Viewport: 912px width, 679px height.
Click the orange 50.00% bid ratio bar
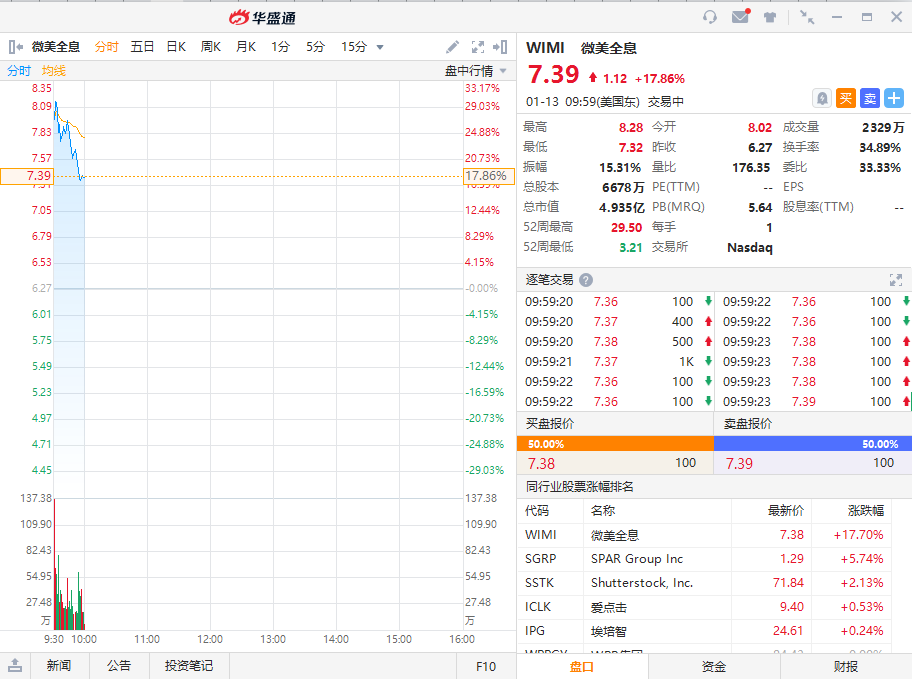pos(615,444)
